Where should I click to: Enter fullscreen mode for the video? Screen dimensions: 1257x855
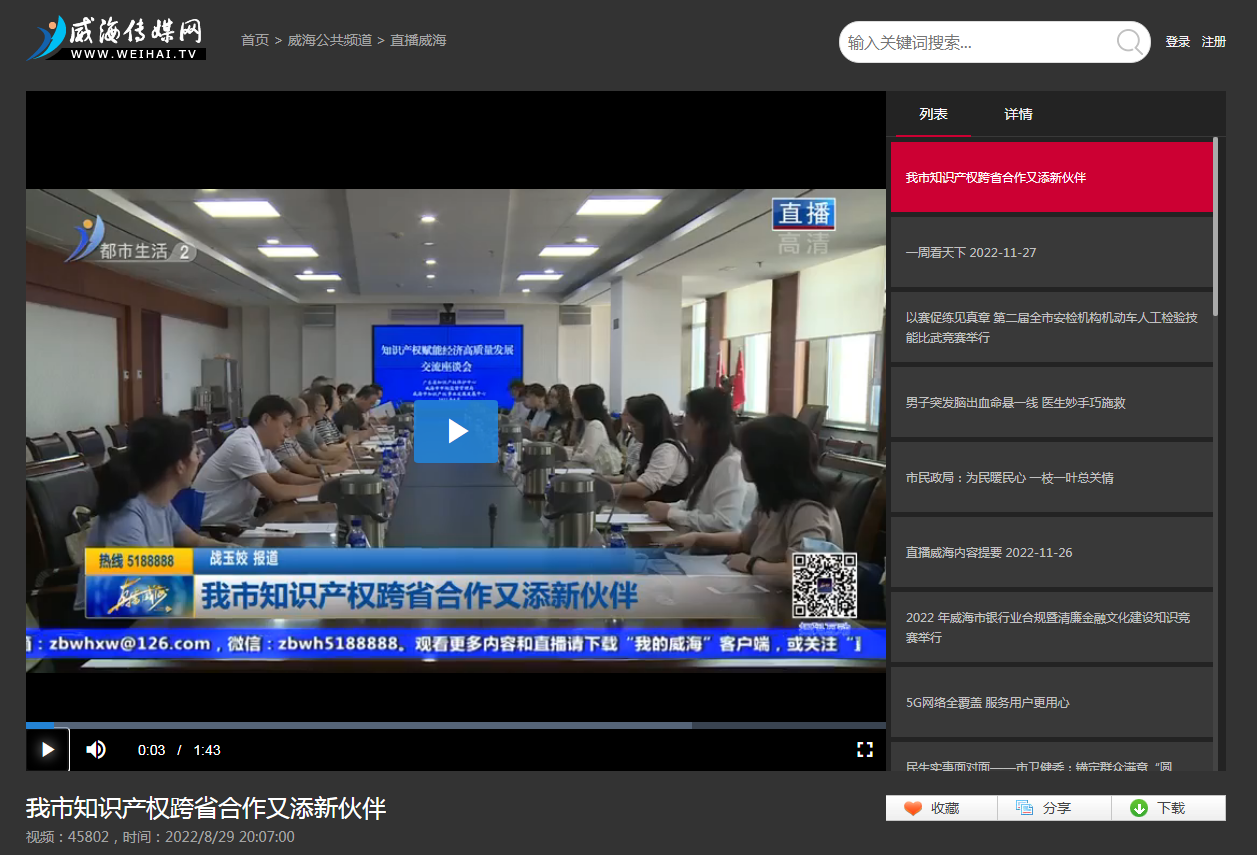(865, 750)
